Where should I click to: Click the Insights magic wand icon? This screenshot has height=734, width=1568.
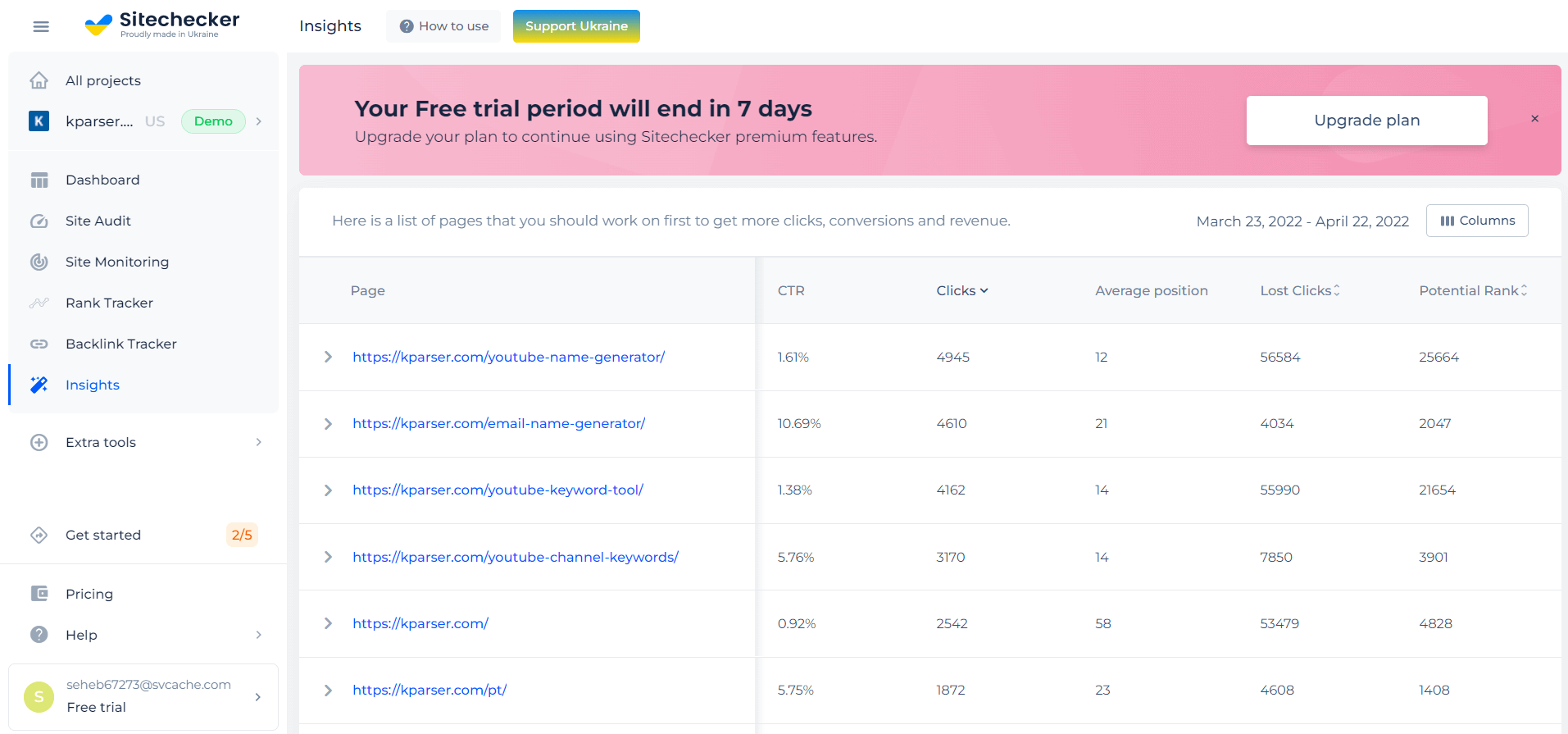coord(39,385)
